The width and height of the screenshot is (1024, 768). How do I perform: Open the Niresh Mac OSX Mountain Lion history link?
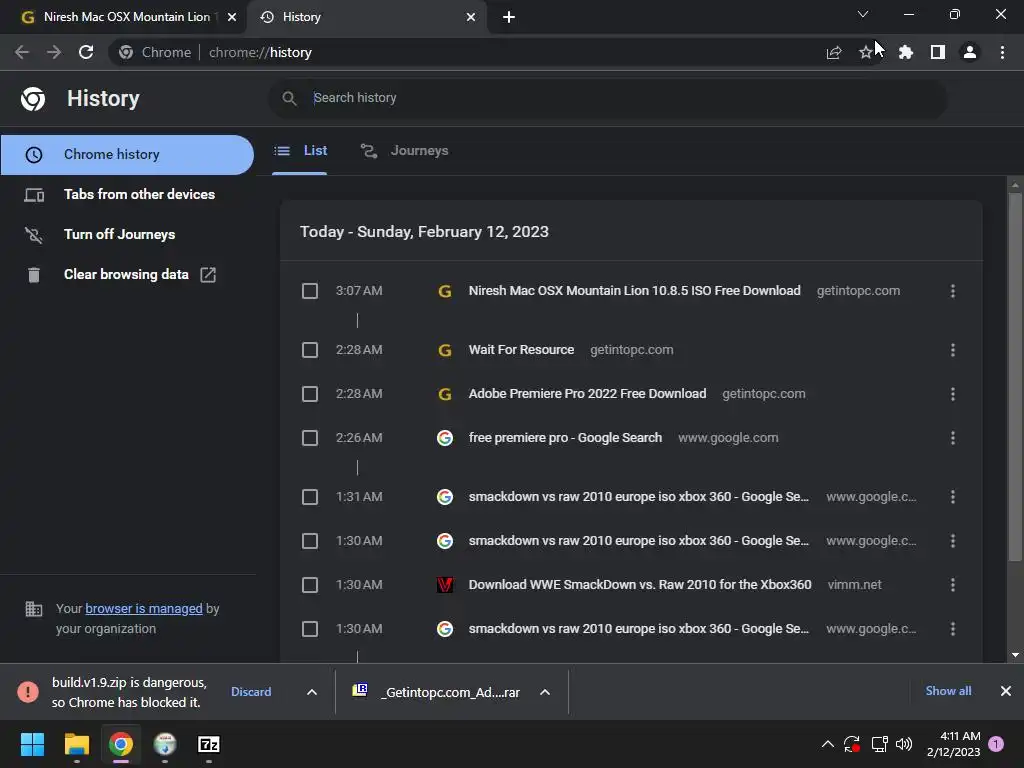(x=634, y=291)
